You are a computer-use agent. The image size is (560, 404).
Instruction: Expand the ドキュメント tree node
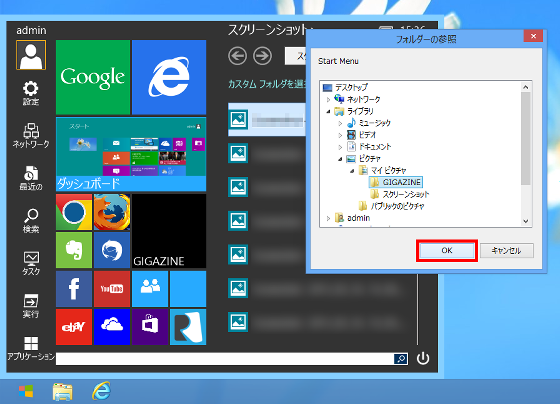pyautogui.click(x=340, y=147)
